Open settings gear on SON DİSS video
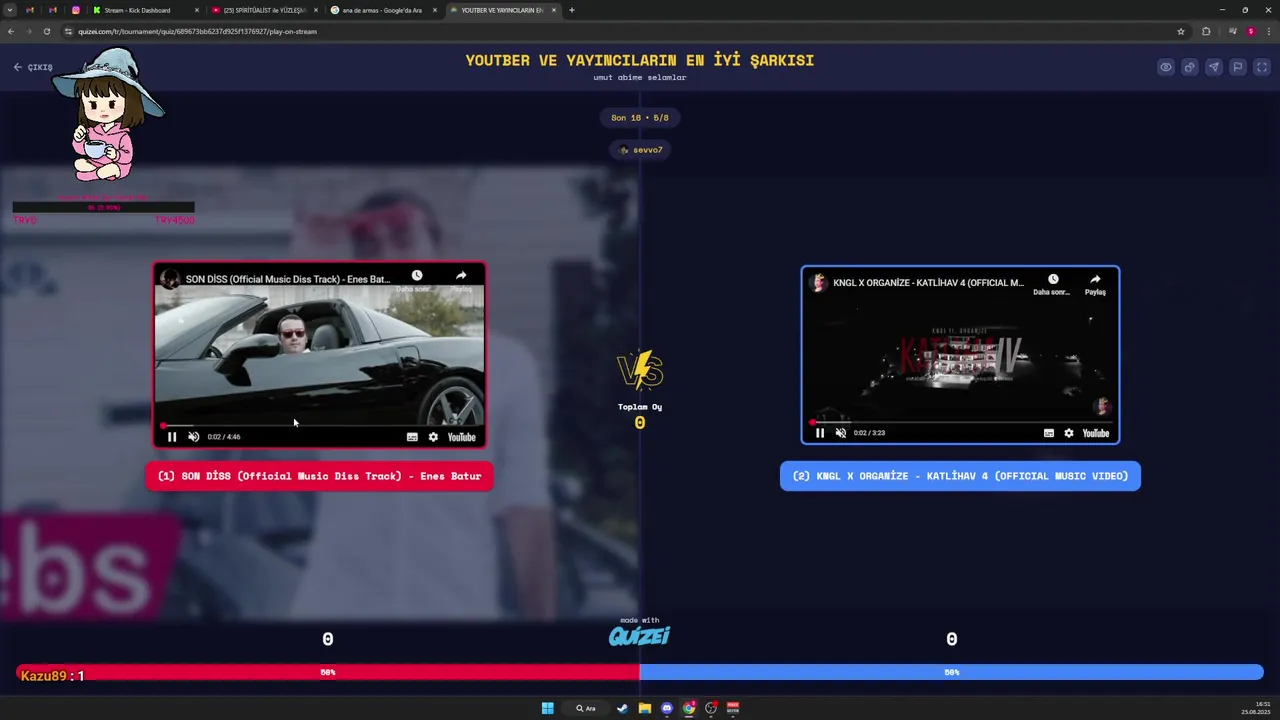 coord(433,437)
